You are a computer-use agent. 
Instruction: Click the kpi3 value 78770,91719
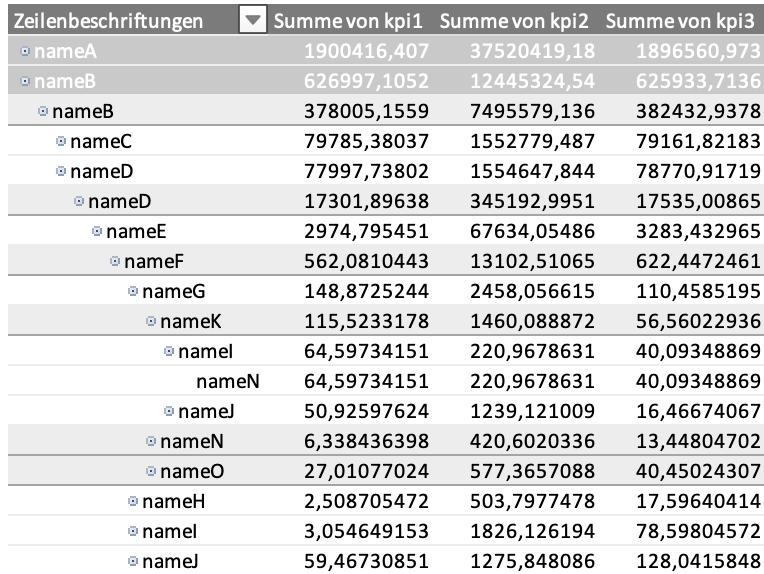[x=698, y=172]
